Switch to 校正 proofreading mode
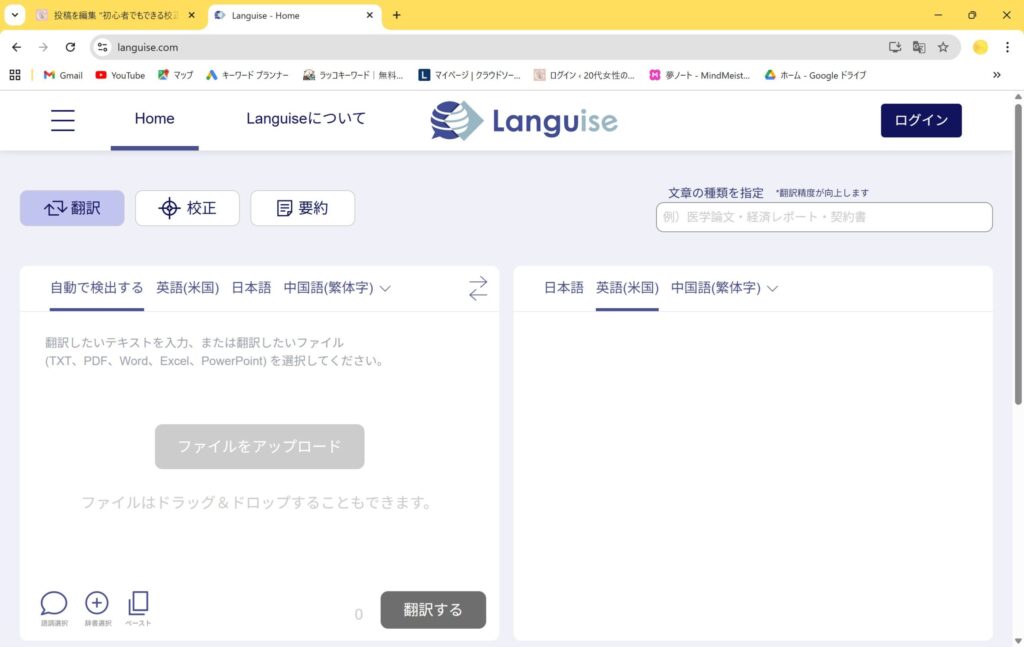The width and height of the screenshot is (1024, 647). [x=187, y=208]
